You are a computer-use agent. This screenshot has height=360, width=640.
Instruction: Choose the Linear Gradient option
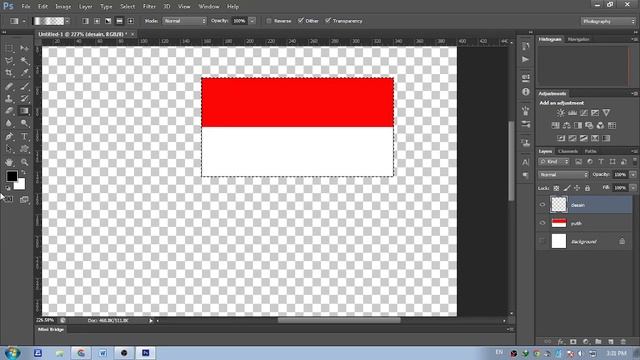[x=85, y=21]
